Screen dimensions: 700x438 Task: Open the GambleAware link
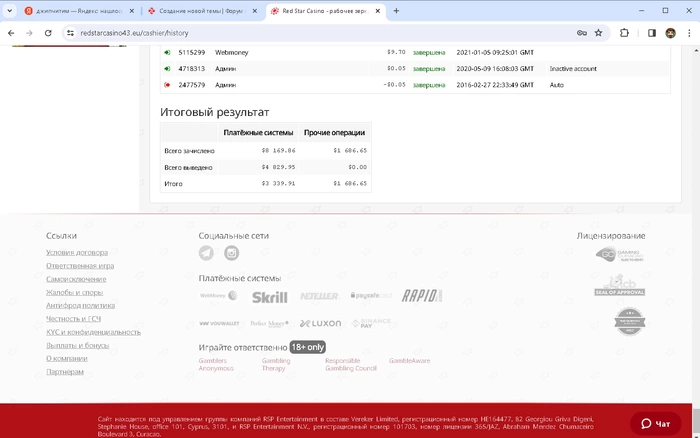(x=409, y=361)
